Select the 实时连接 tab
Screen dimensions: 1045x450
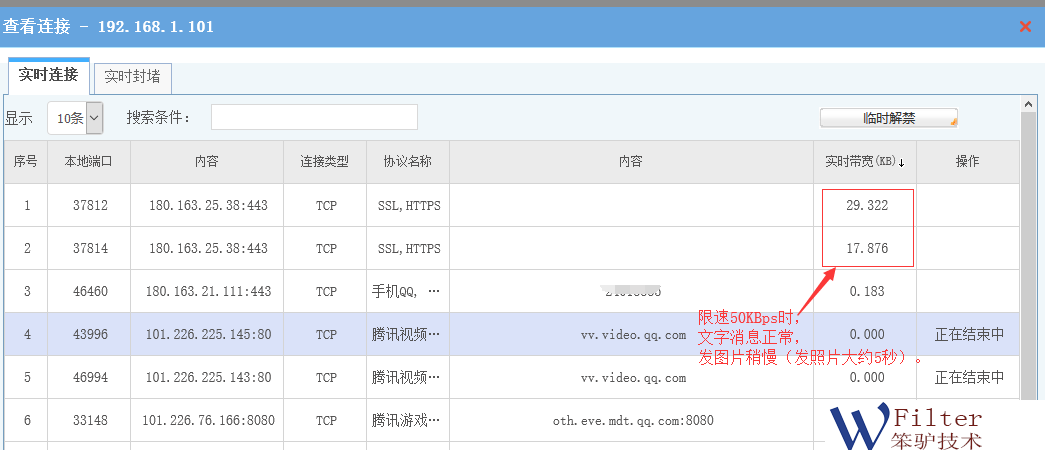click(x=48, y=75)
